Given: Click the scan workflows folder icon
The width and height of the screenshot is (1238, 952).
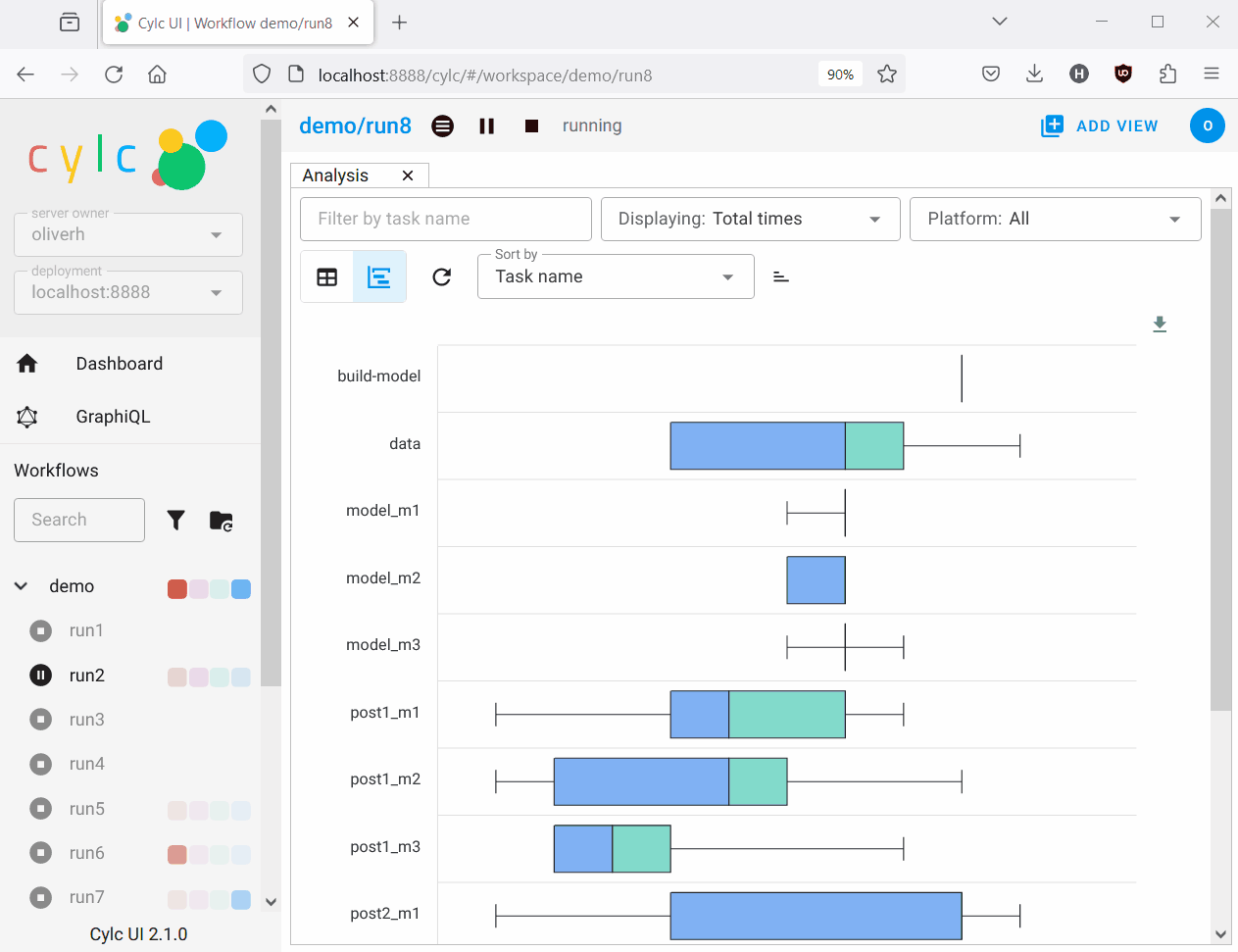Looking at the screenshot, I should 222,521.
